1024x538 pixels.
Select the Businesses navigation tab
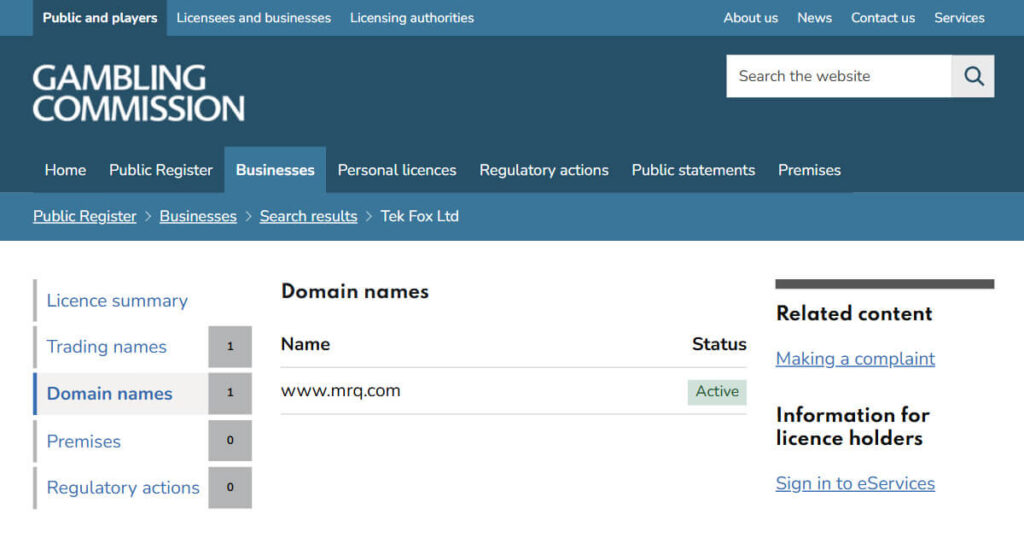(x=275, y=170)
